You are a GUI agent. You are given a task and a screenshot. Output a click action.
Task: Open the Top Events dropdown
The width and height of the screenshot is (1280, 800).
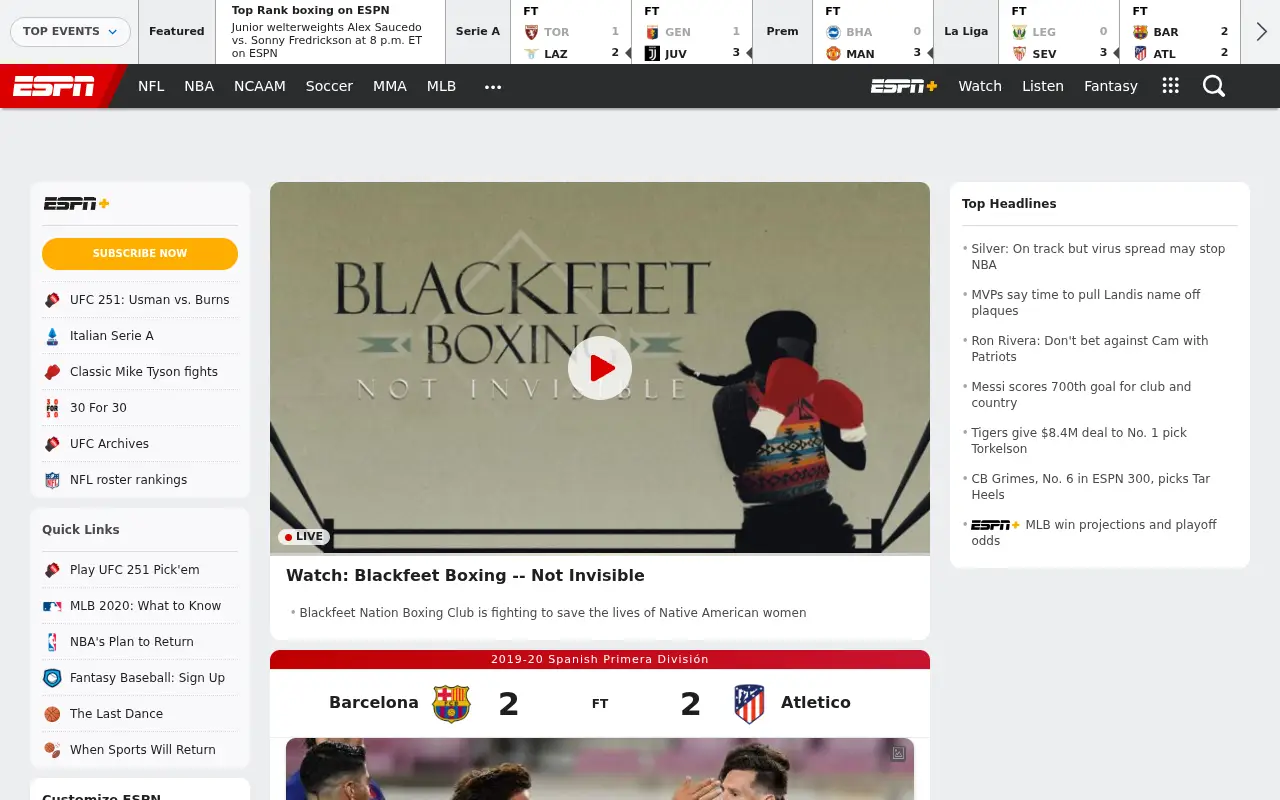pos(70,31)
